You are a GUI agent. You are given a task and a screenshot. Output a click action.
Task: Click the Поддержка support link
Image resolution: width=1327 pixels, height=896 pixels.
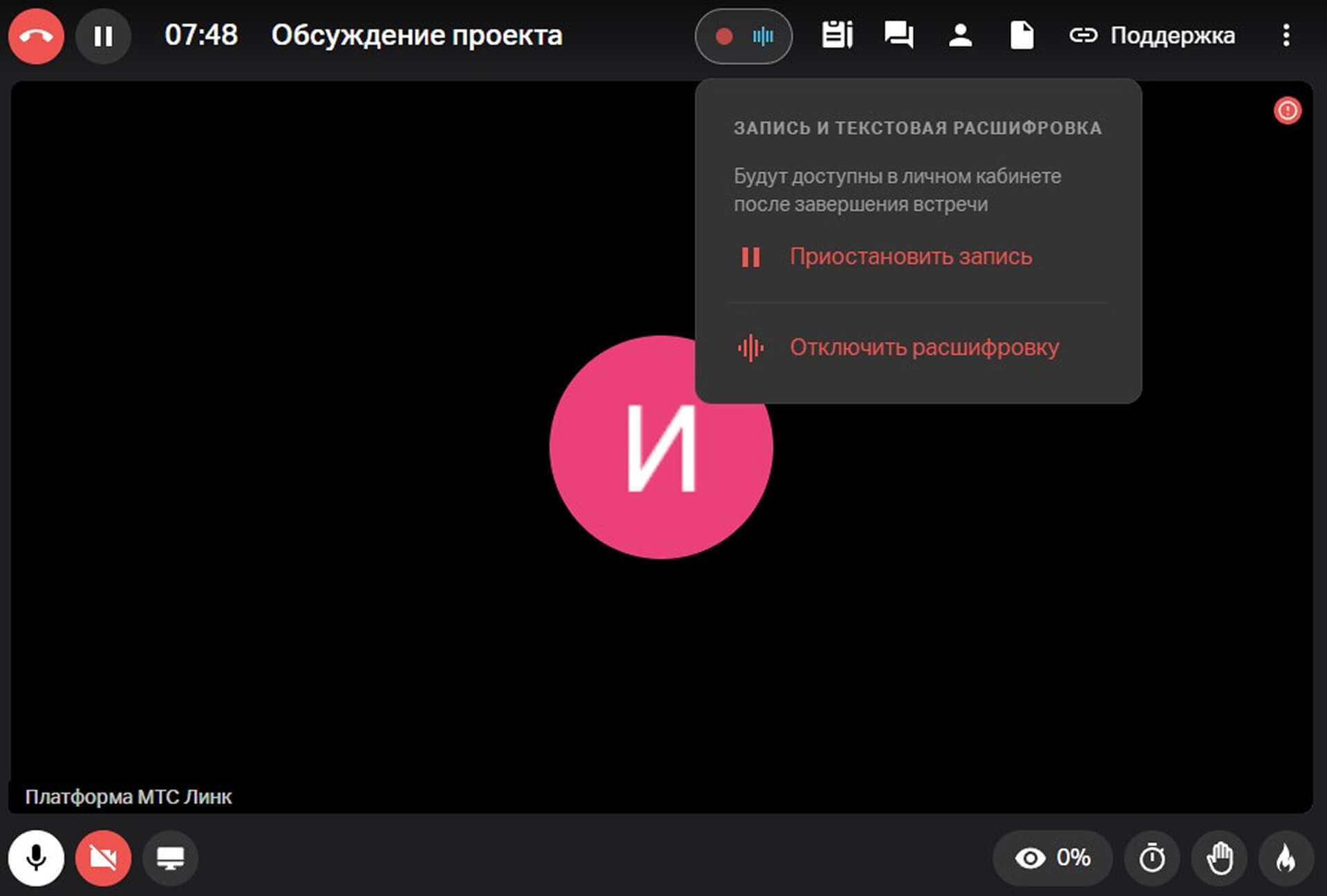(1152, 35)
